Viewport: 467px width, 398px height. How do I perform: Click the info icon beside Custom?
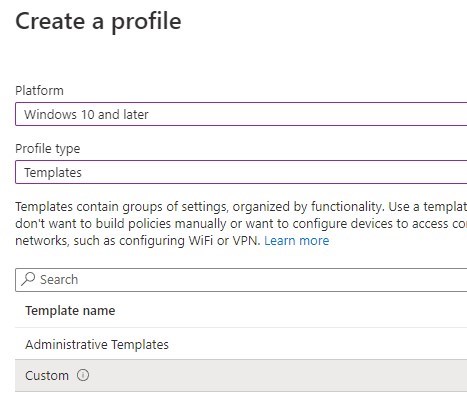[x=83, y=375]
